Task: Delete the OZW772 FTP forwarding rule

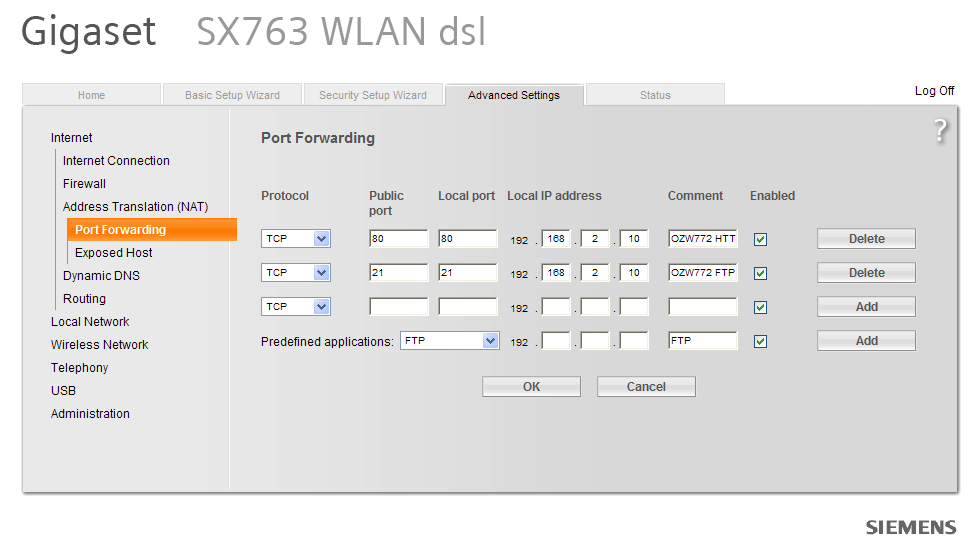Action: [x=867, y=273]
